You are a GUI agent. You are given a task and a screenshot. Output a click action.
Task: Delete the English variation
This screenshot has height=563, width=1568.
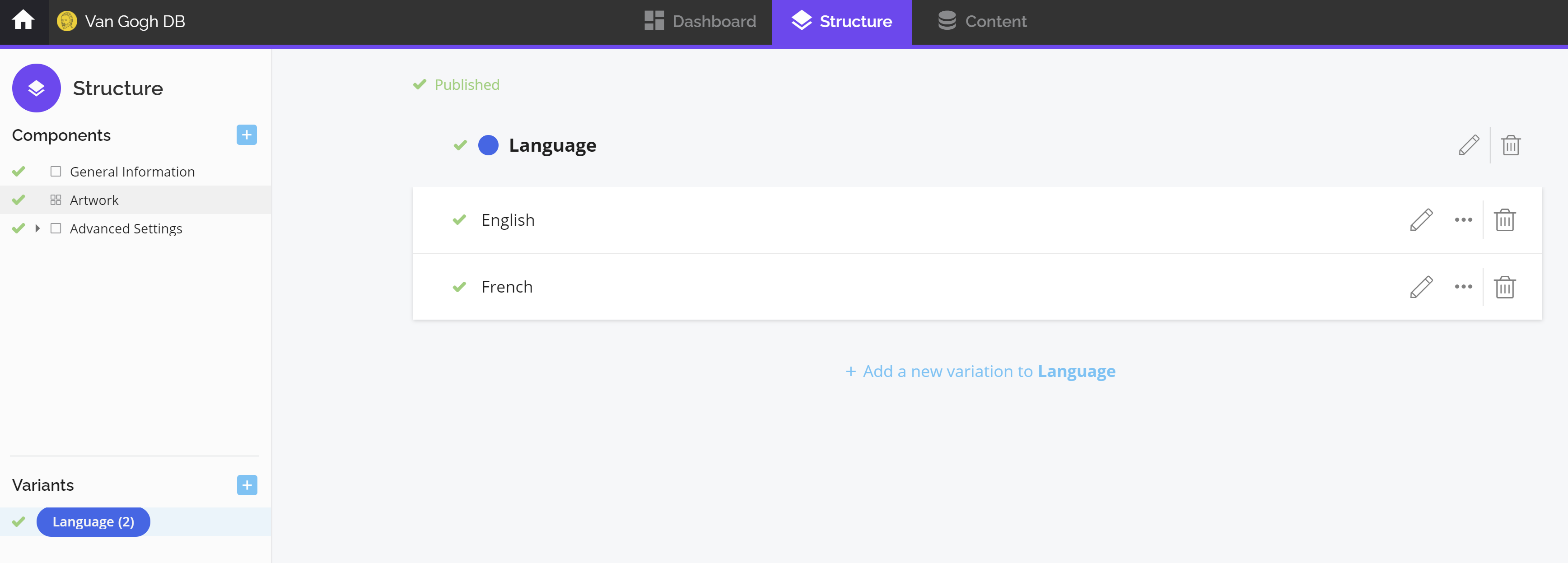tap(1504, 220)
